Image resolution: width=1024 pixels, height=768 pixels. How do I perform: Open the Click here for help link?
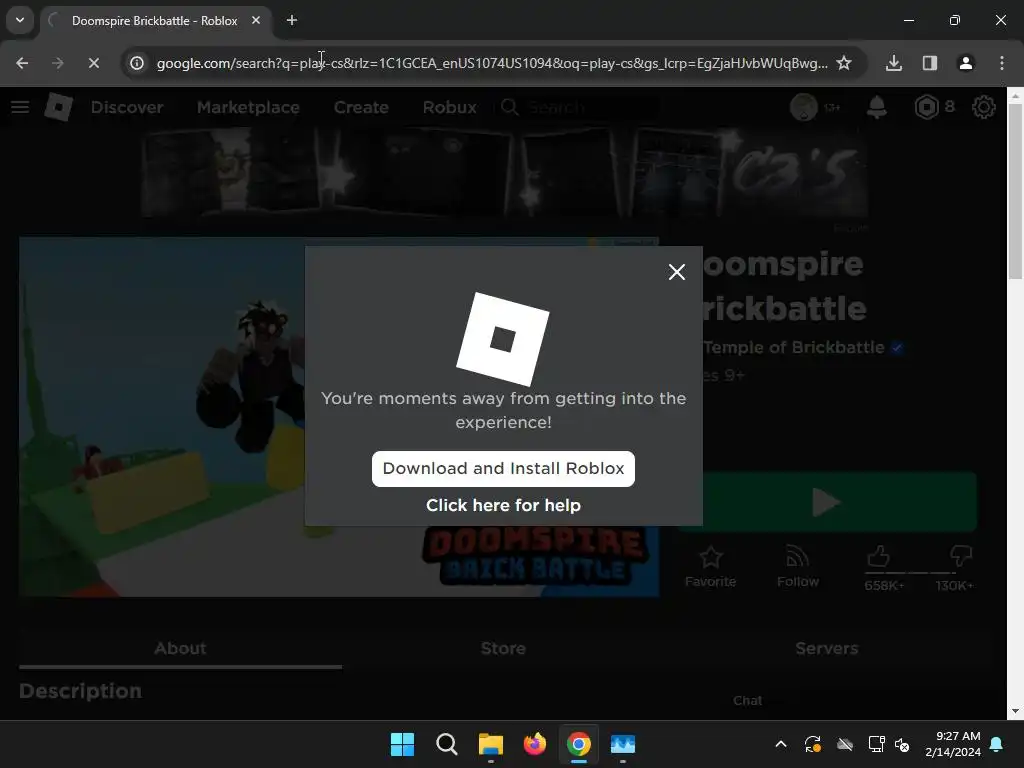pyautogui.click(x=503, y=505)
